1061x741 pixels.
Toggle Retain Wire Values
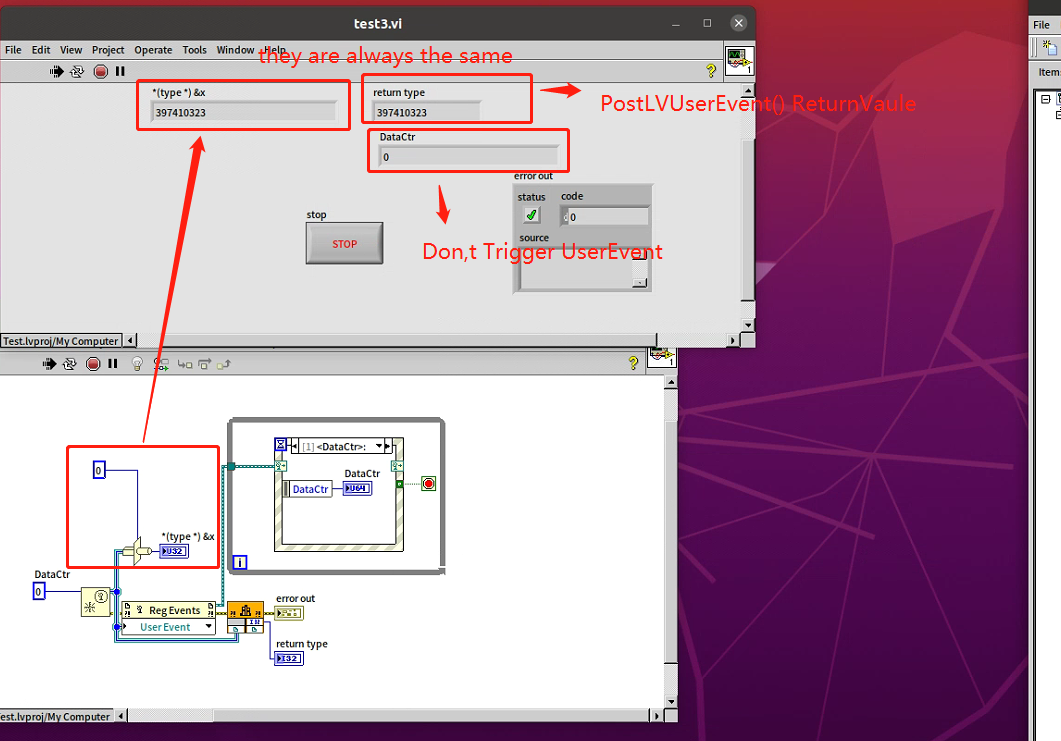159,364
